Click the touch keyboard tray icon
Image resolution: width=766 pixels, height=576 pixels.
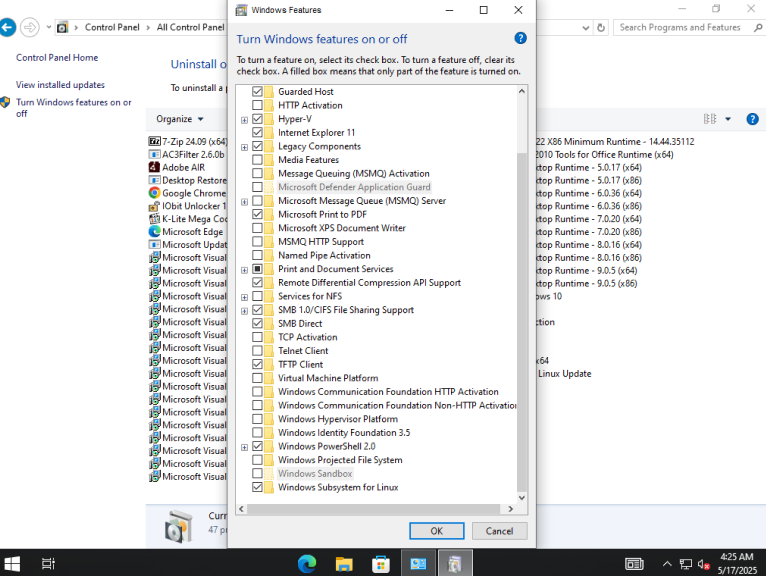tap(634, 564)
